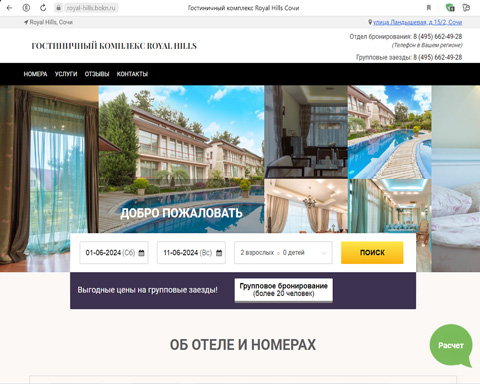
Task: Select the 2 взрослых 0 детей field
Action: 283,253
